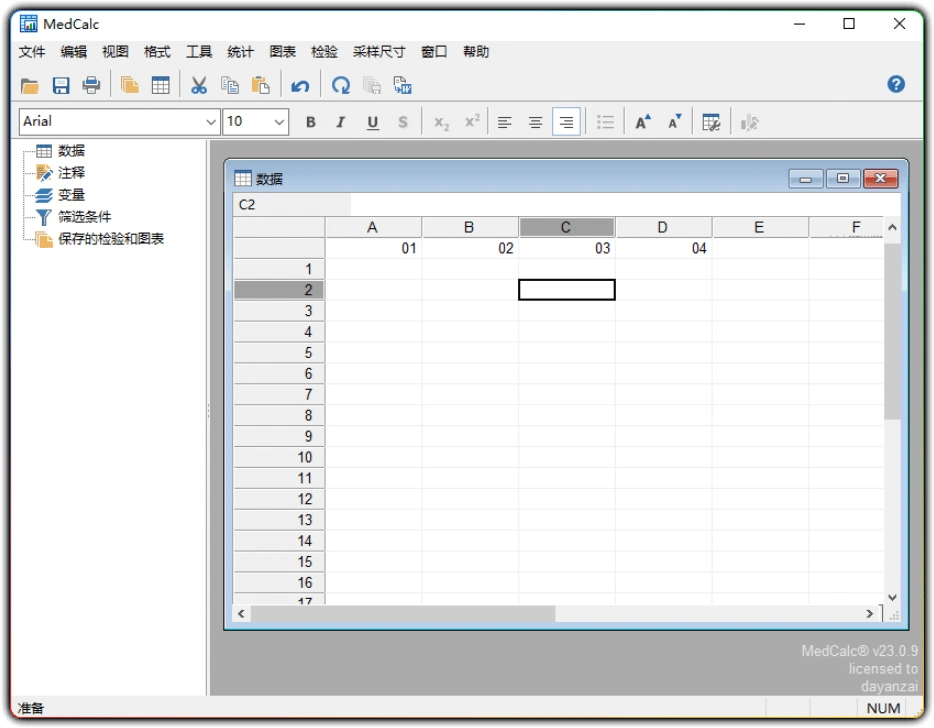
Task: Open the 采样尺寸 menu
Action: 379,51
